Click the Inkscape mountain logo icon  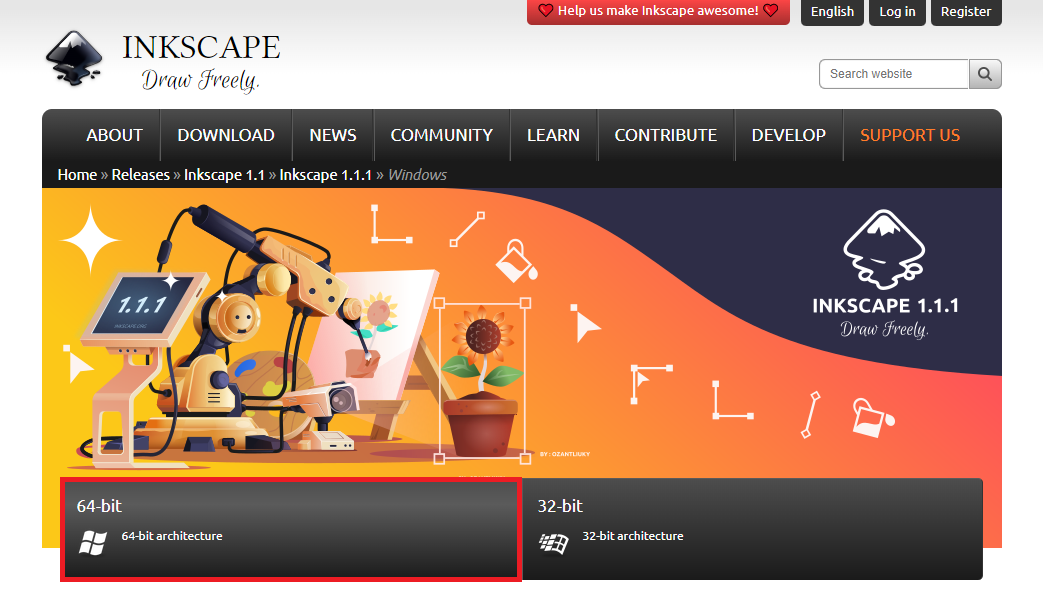pyautogui.click(x=74, y=59)
